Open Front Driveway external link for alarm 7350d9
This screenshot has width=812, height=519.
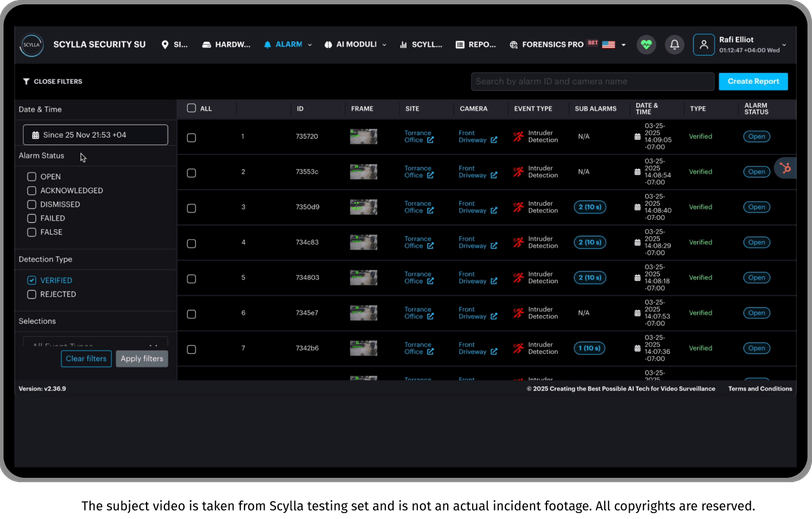pos(494,210)
